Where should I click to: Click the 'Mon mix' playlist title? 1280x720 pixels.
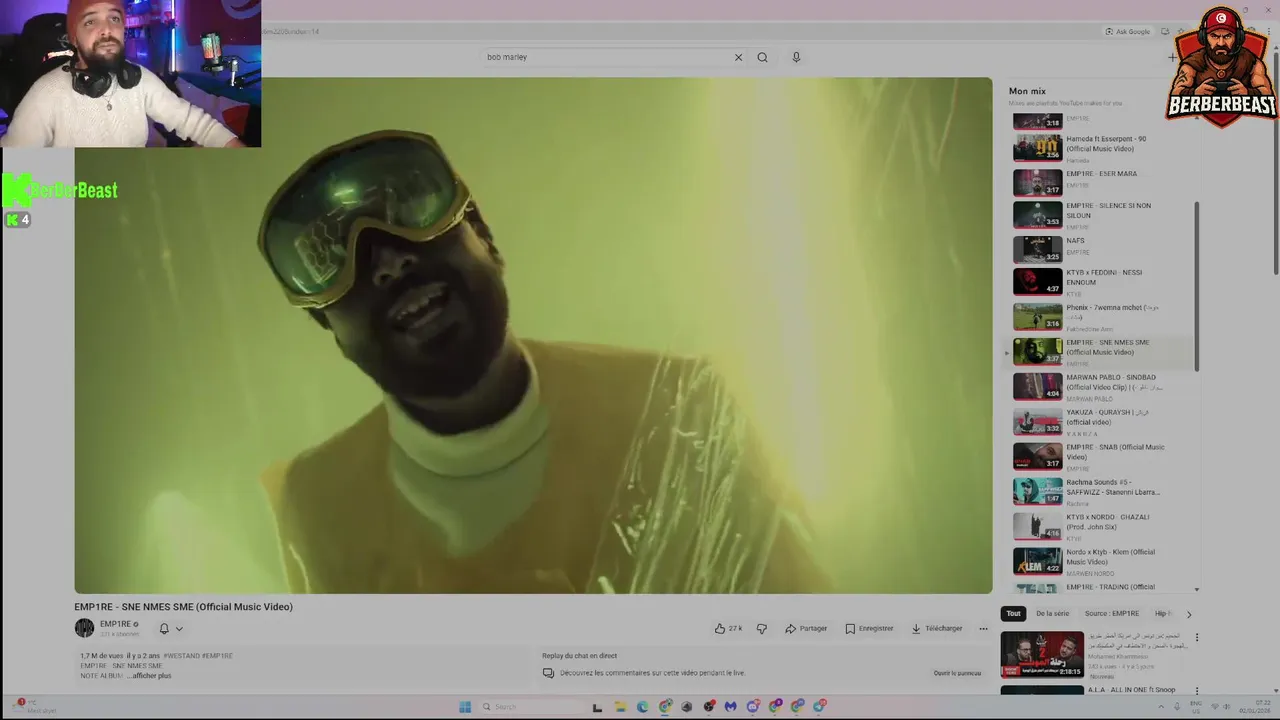pos(1027,91)
